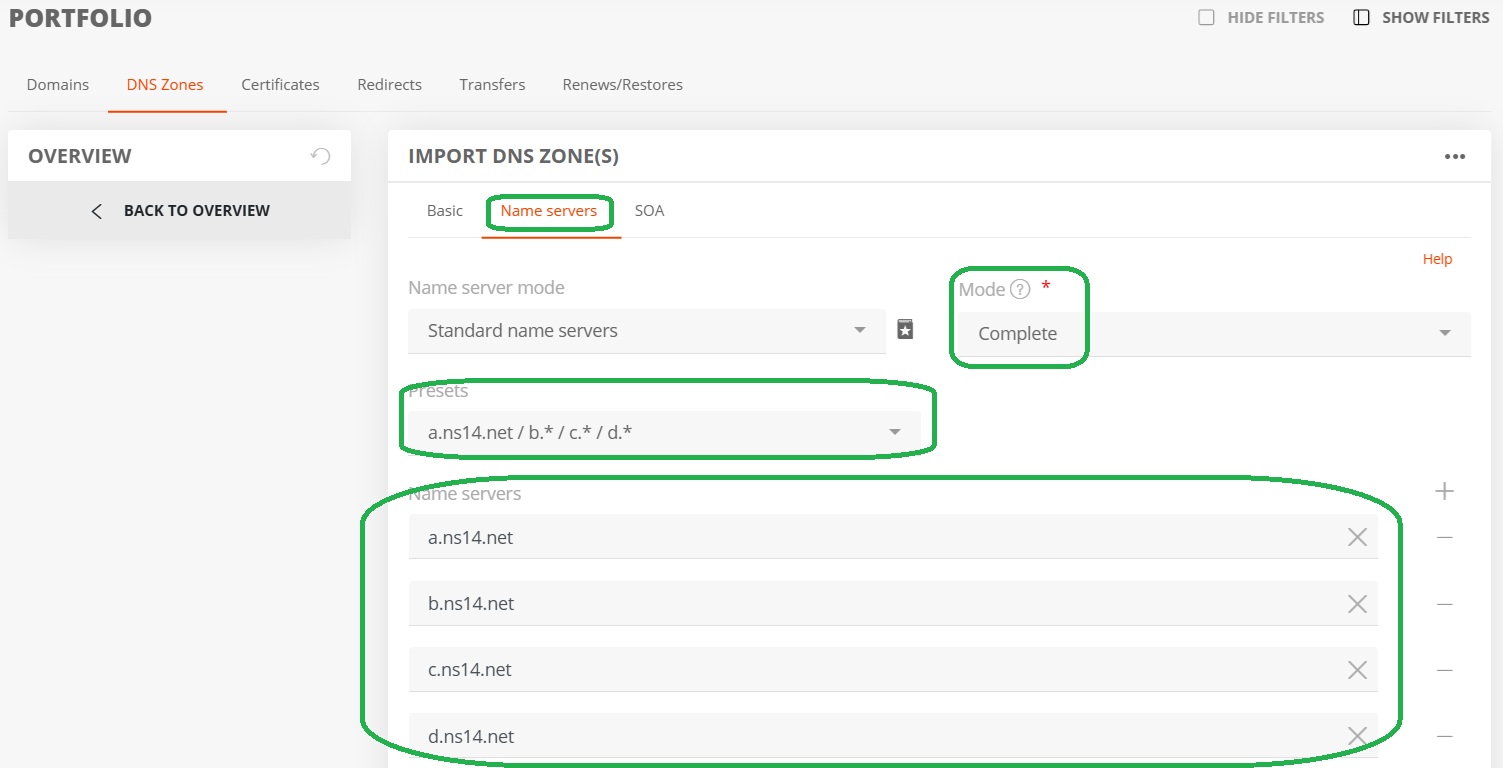This screenshot has width=1503, height=768.
Task: Clear the a.ns14.net field with its X
Action: tap(1357, 538)
